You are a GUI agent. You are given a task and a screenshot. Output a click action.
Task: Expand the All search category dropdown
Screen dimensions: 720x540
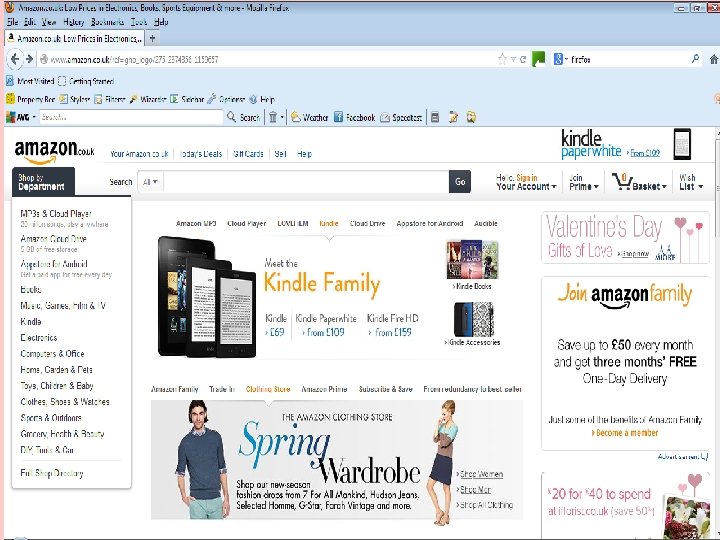coord(150,182)
